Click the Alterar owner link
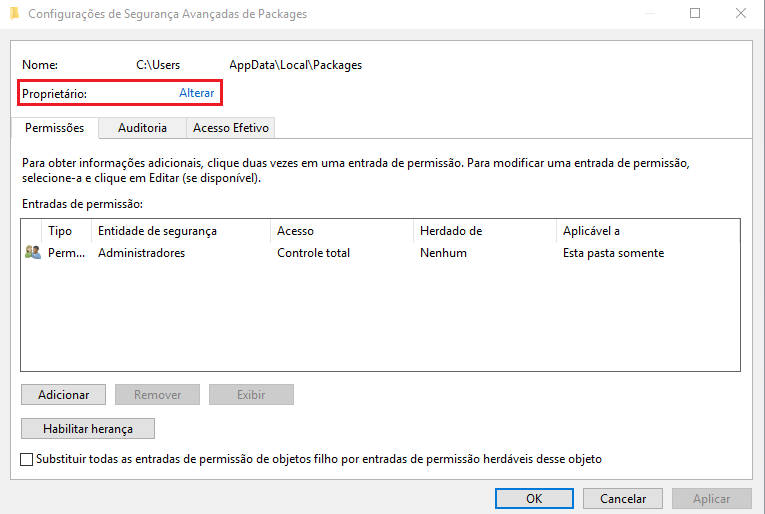The height and width of the screenshot is (514, 765). click(197, 93)
